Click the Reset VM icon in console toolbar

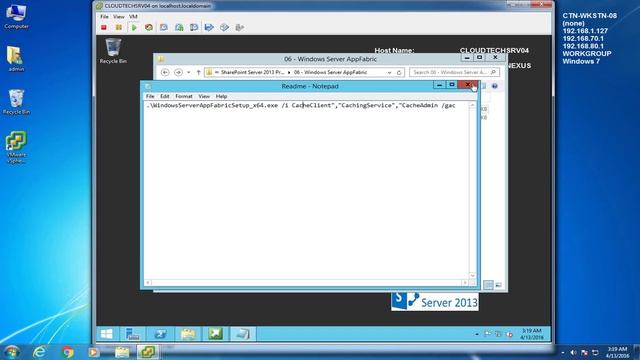pyautogui.click(x=149, y=27)
